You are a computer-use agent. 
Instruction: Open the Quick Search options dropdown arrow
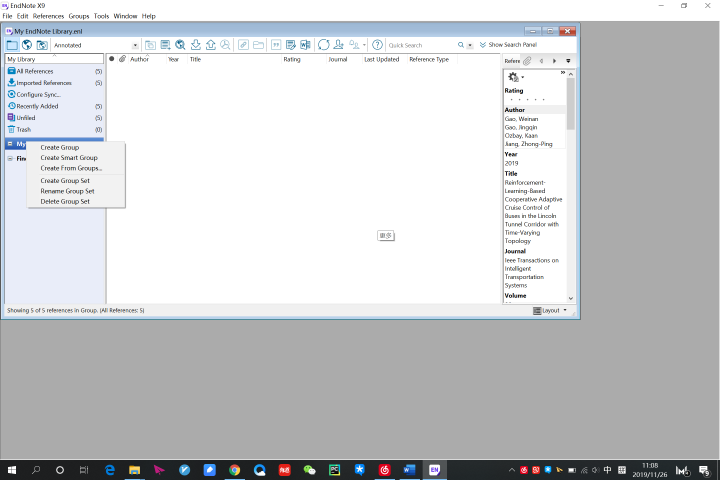point(469,45)
